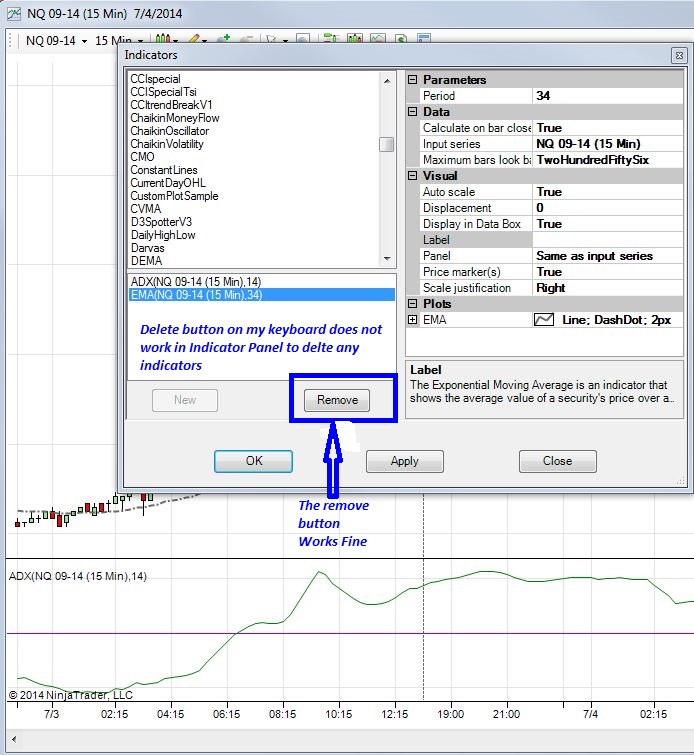Select D3SpotterV3 indicator

[161, 222]
